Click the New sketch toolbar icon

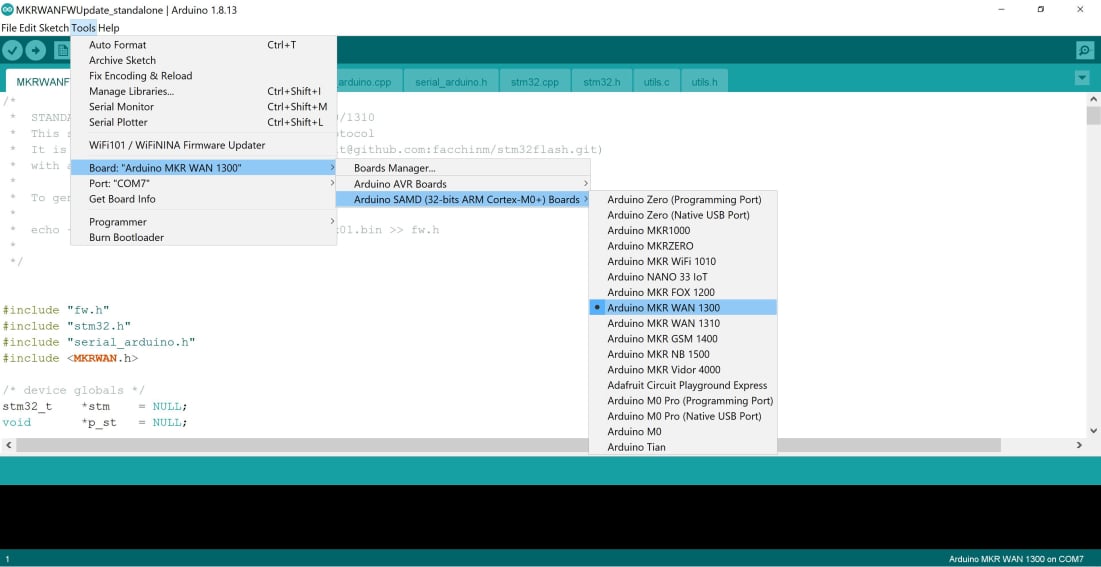pyautogui.click(x=61, y=50)
